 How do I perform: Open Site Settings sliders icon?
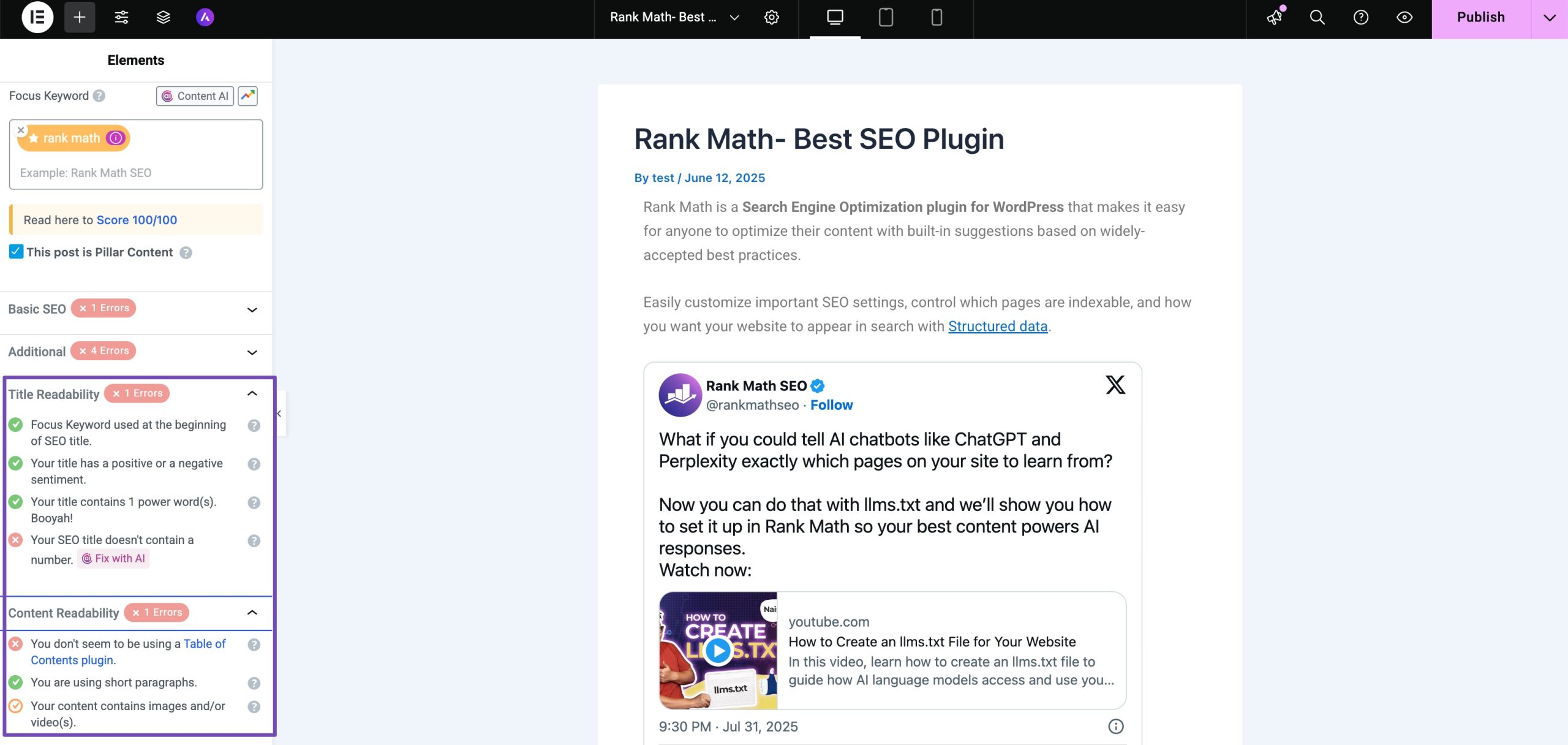(x=121, y=17)
